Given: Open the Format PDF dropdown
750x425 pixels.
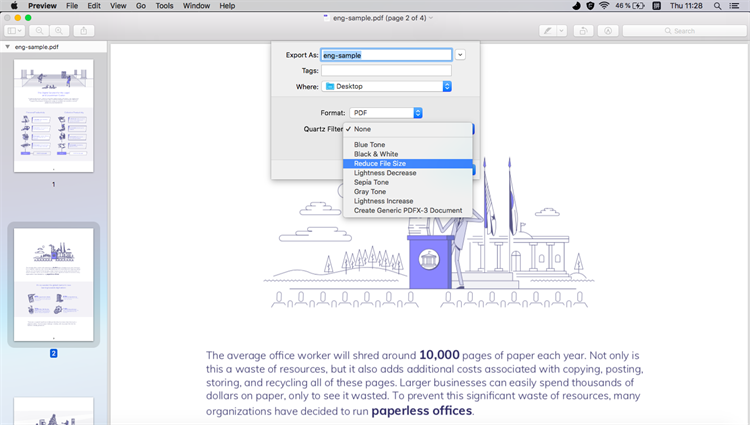Looking at the screenshot, I should click(x=386, y=113).
